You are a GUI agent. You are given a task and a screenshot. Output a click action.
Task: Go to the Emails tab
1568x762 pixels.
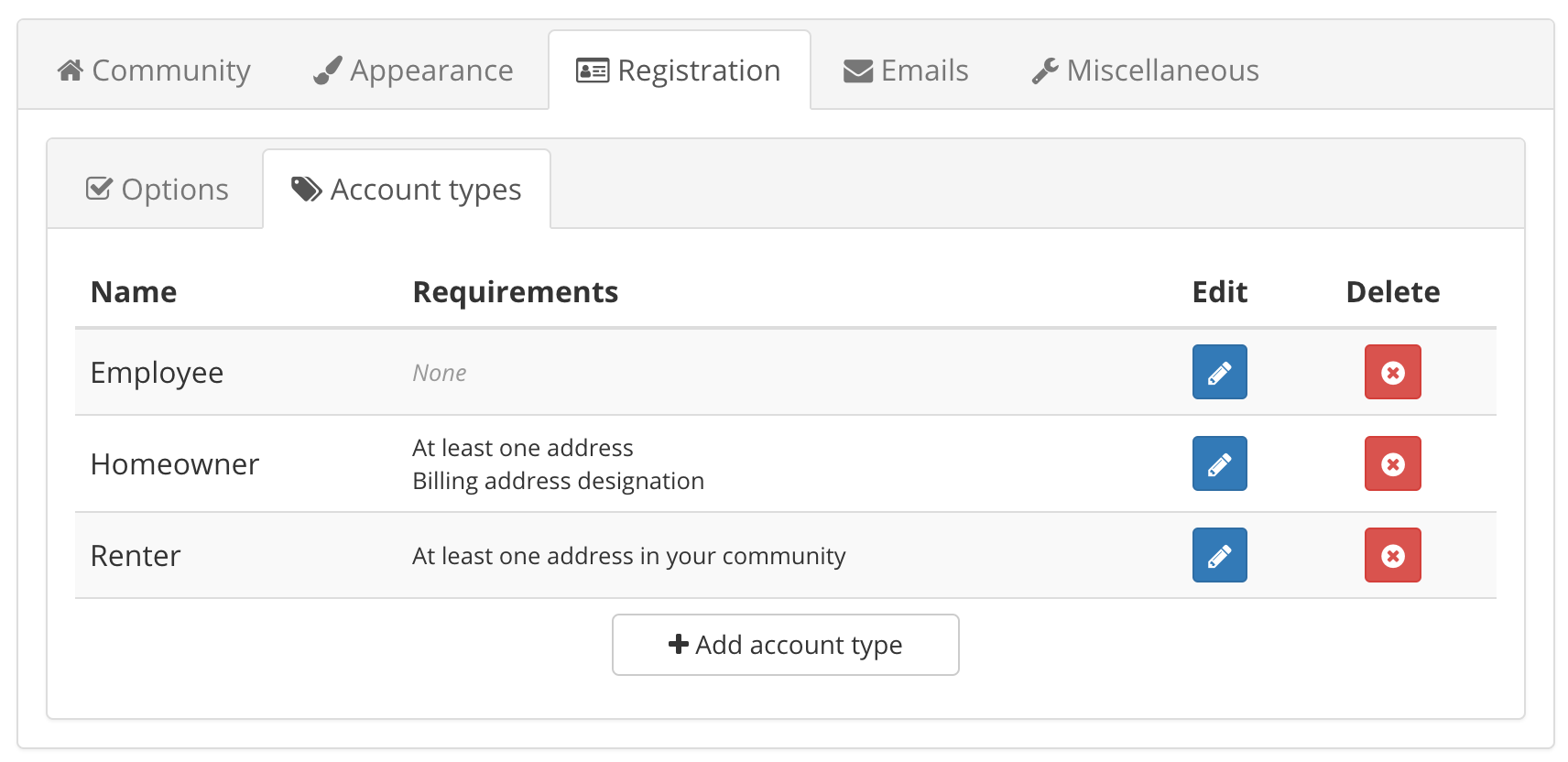tap(906, 71)
